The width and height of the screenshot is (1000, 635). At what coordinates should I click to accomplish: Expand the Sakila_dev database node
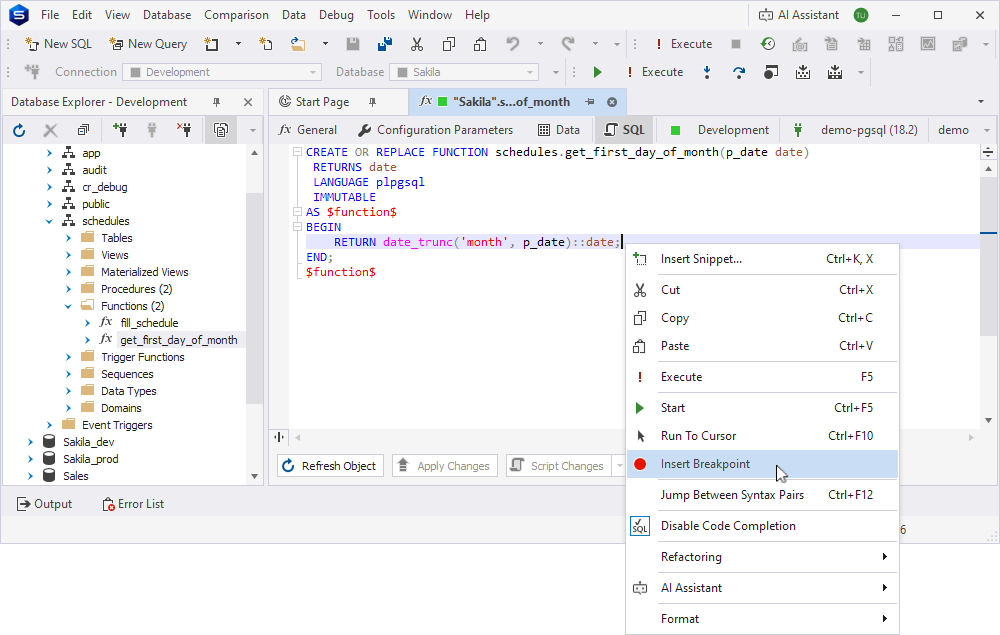tap(31, 442)
